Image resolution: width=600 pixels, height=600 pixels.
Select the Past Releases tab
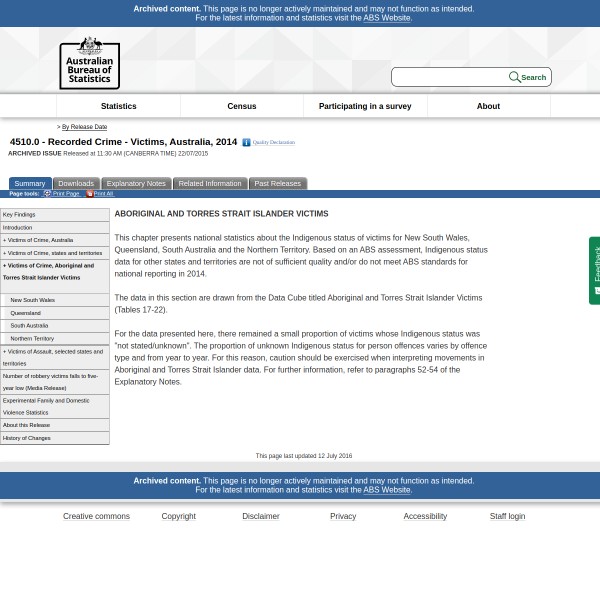pos(277,183)
